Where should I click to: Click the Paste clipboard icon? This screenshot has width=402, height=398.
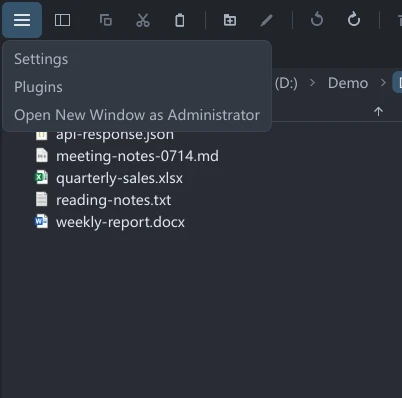(x=180, y=20)
